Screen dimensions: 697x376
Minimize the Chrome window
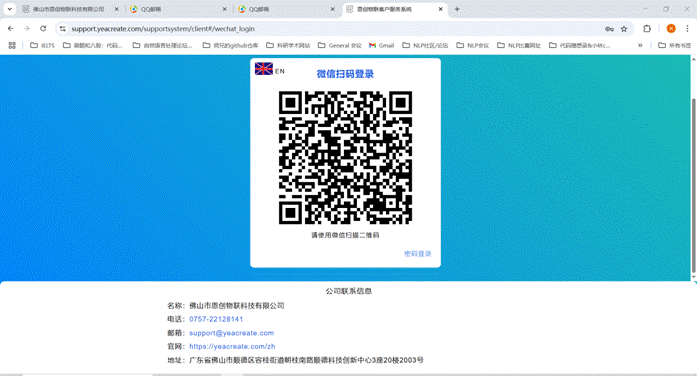[645, 8]
